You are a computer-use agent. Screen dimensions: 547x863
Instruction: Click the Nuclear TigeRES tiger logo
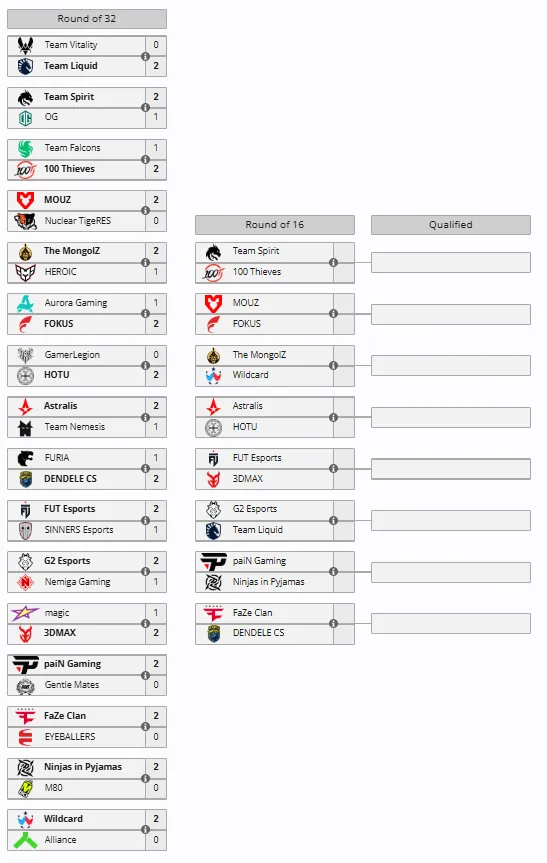pyautogui.click(x=25, y=221)
